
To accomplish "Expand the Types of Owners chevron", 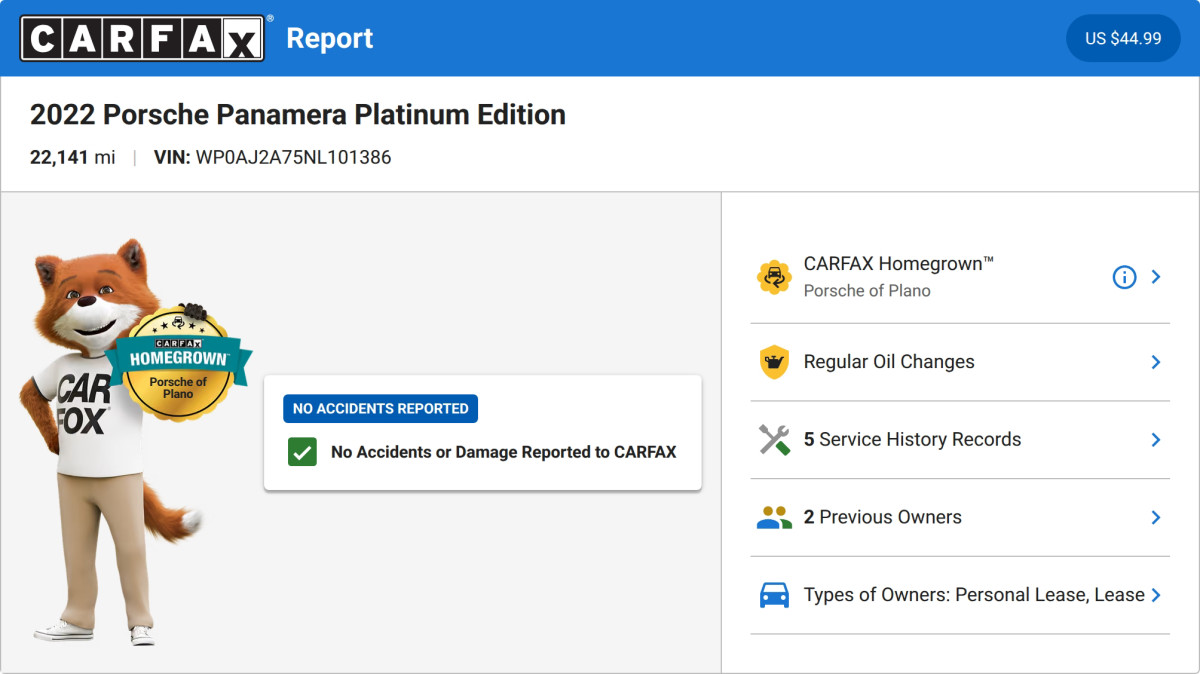I will [1156, 595].
